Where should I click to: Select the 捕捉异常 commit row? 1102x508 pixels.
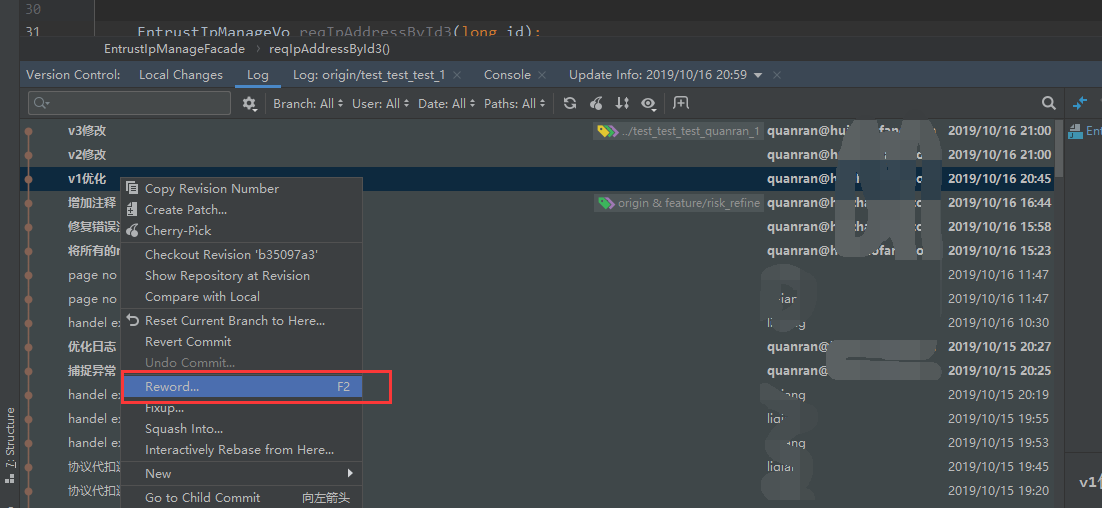(538, 370)
